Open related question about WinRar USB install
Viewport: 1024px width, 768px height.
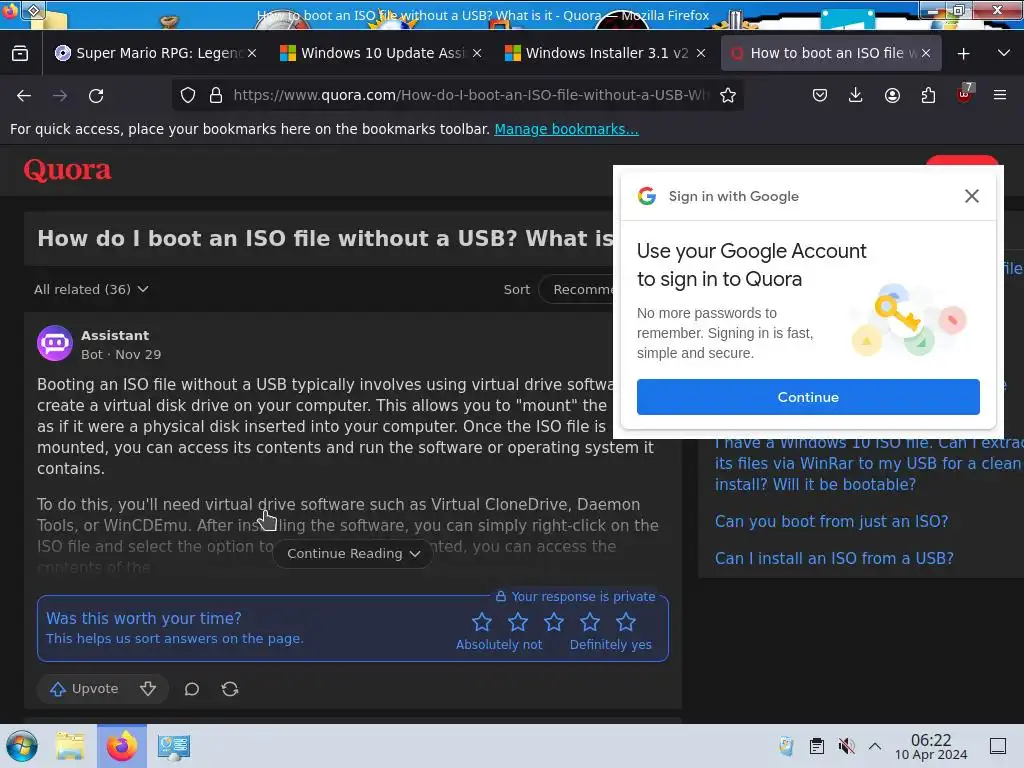point(869,464)
